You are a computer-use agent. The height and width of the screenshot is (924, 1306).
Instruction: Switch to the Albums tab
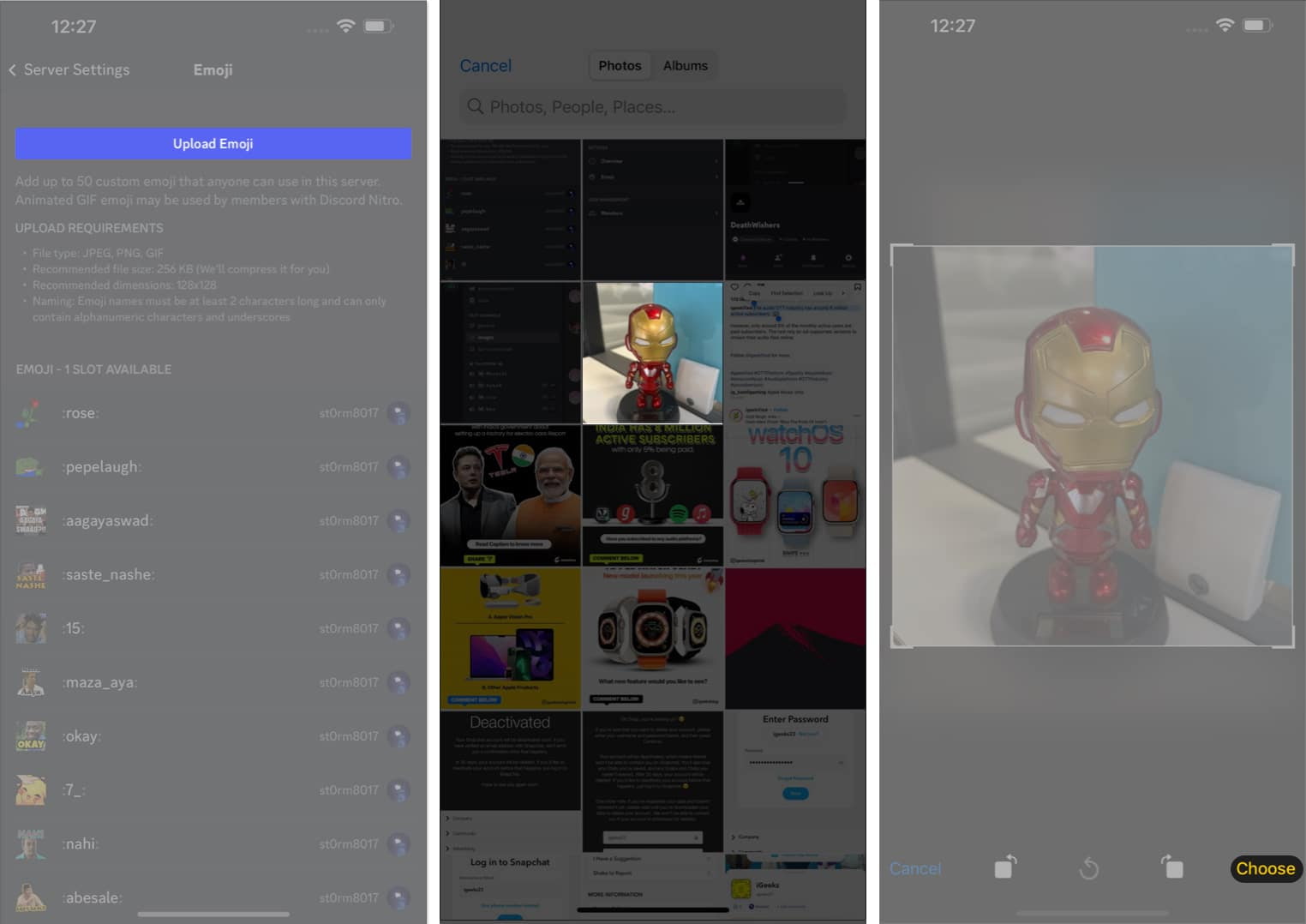[686, 66]
